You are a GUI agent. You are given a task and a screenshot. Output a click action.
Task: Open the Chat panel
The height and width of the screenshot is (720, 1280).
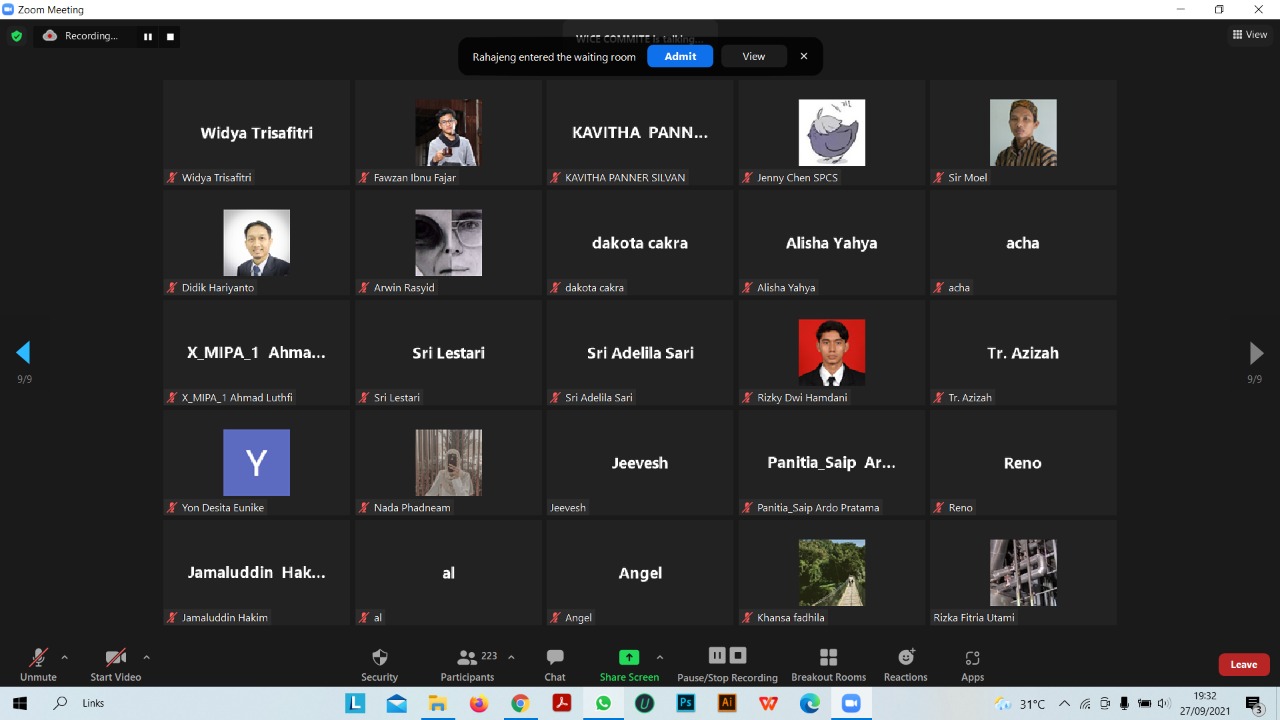[555, 658]
